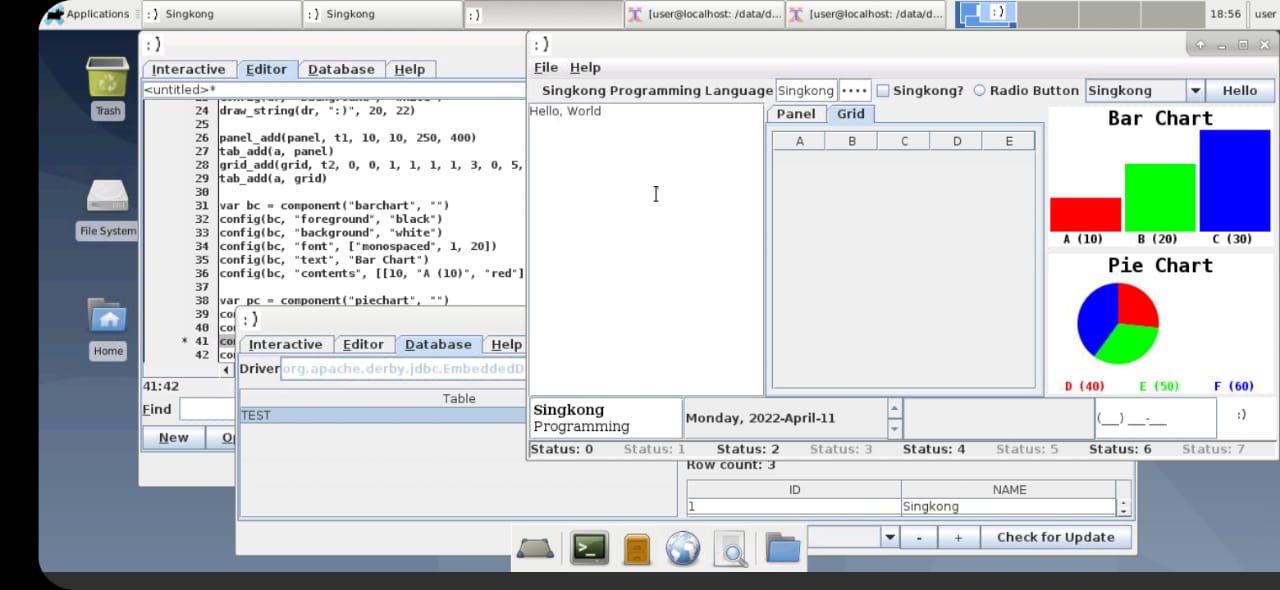1280x590 pixels.
Task: Open the File menu in the front window
Action: [546, 67]
